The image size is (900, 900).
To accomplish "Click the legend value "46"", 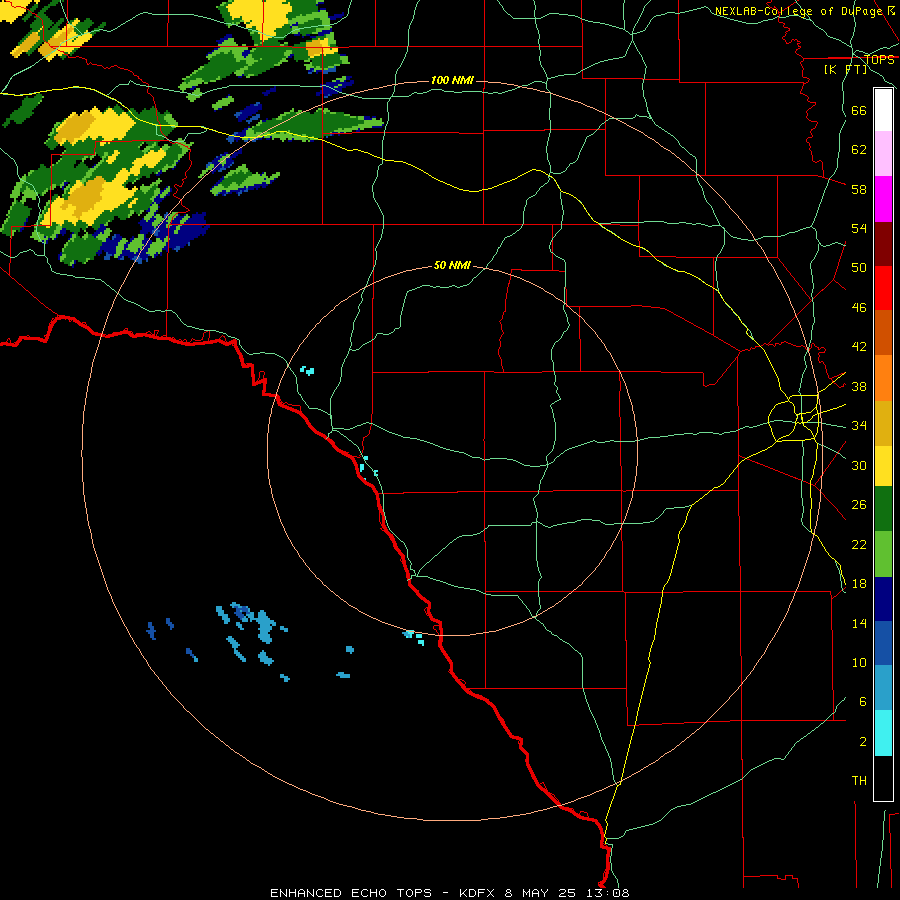I will click(859, 308).
